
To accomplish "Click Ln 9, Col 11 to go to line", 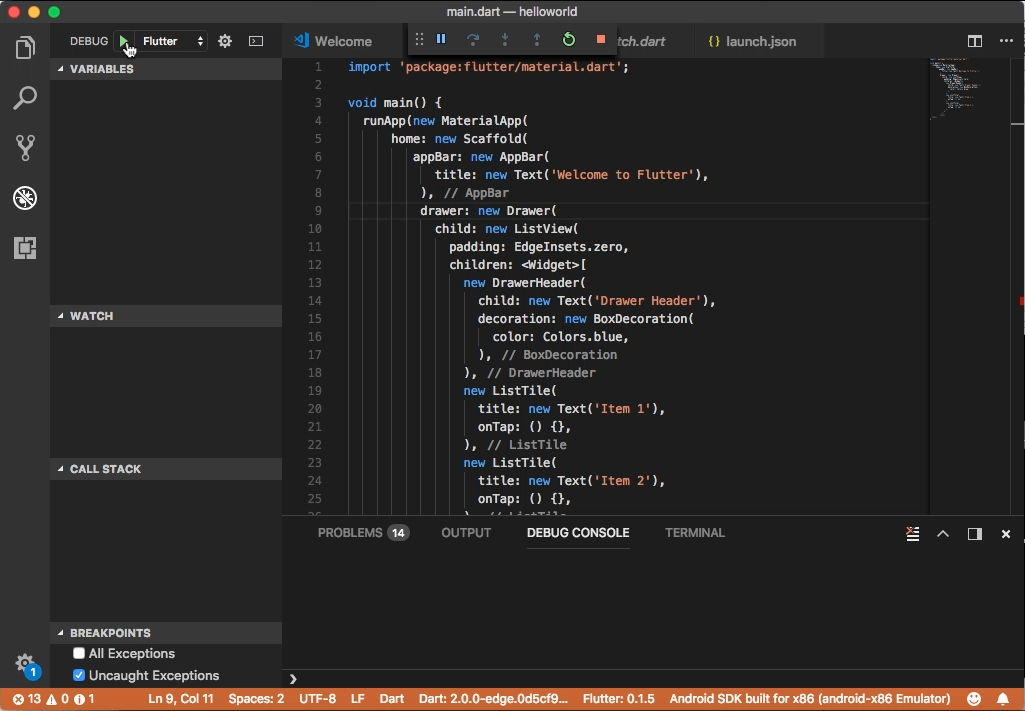I will 180,699.
